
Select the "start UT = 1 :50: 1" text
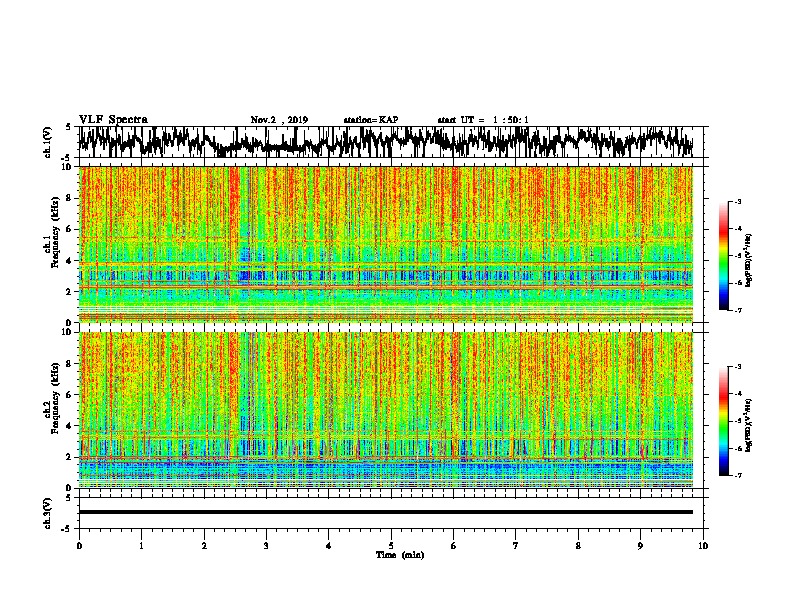click(x=483, y=120)
